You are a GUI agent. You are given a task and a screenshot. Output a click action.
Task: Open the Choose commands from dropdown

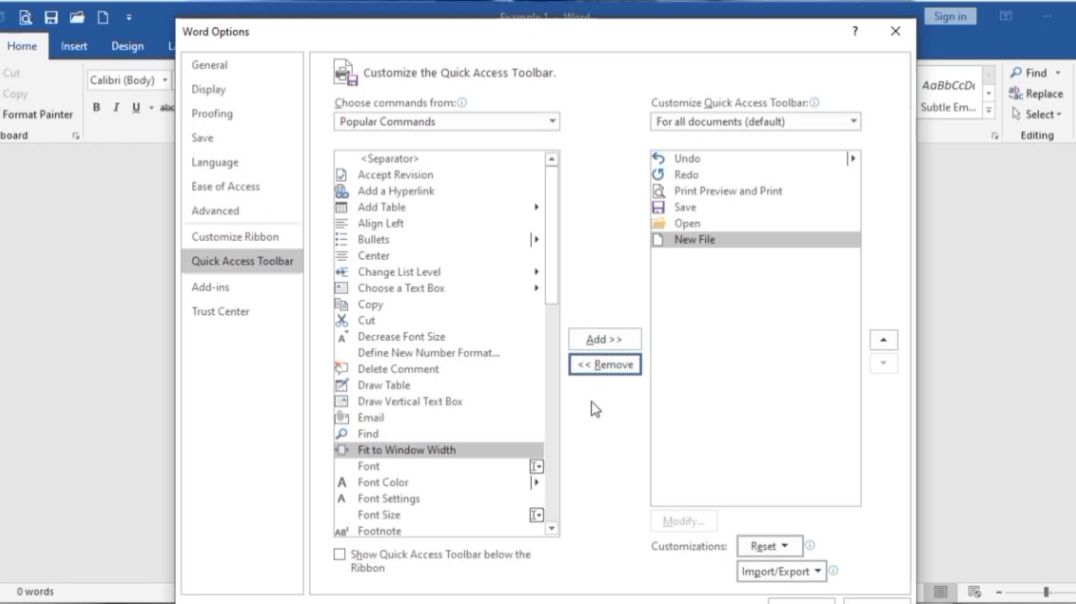tap(552, 120)
